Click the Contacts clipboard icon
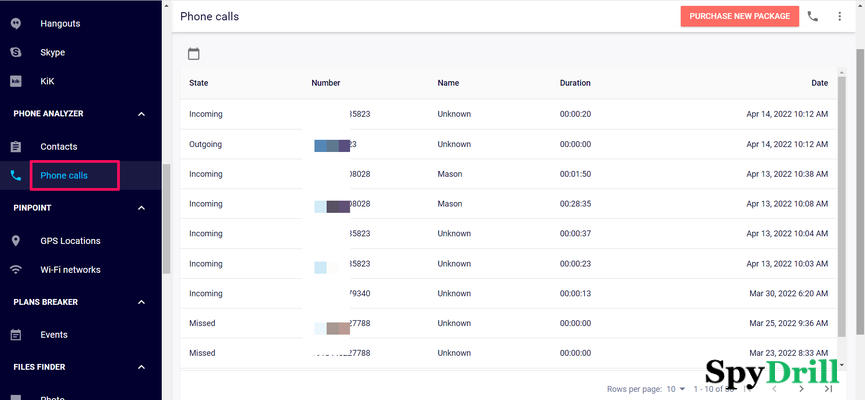Viewport: 865px width, 400px height. tap(16, 147)
